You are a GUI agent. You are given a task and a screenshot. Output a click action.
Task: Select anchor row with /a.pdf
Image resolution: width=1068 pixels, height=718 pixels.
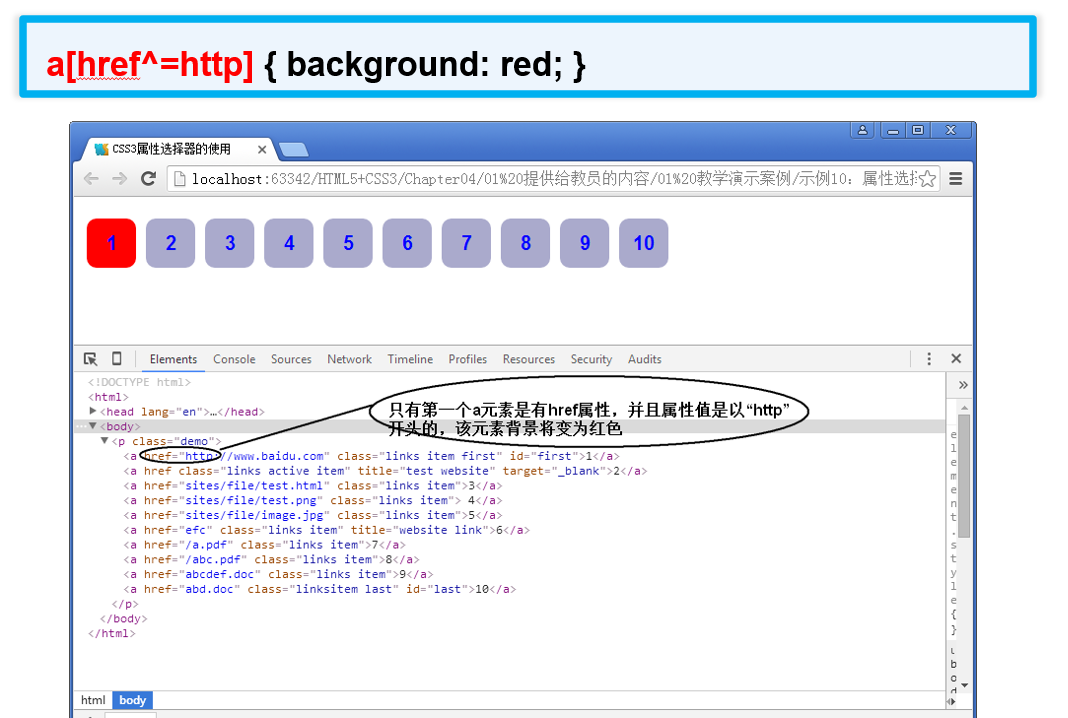coord(264,544)
